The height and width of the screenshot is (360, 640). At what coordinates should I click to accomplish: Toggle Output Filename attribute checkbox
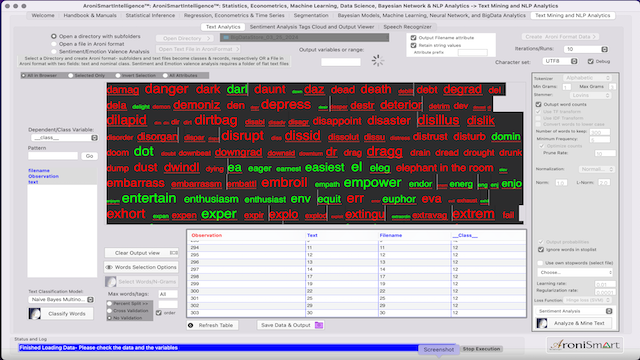pyautogui.click(x=413, y=38)
